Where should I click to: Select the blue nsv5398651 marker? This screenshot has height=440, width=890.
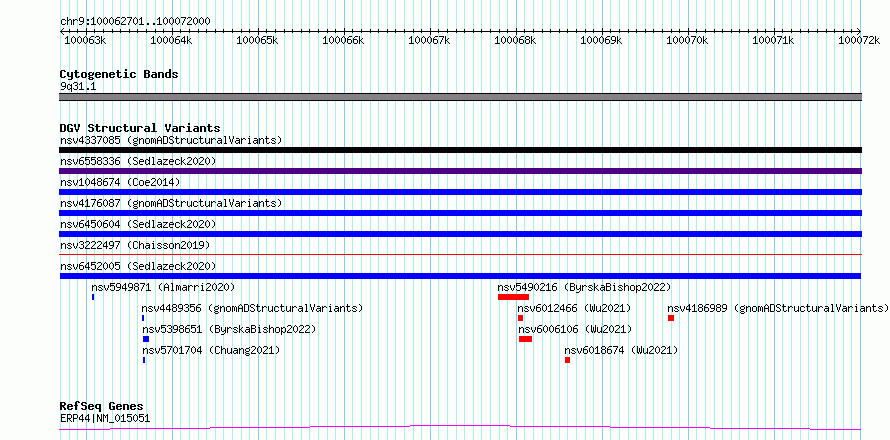[146, 339]
